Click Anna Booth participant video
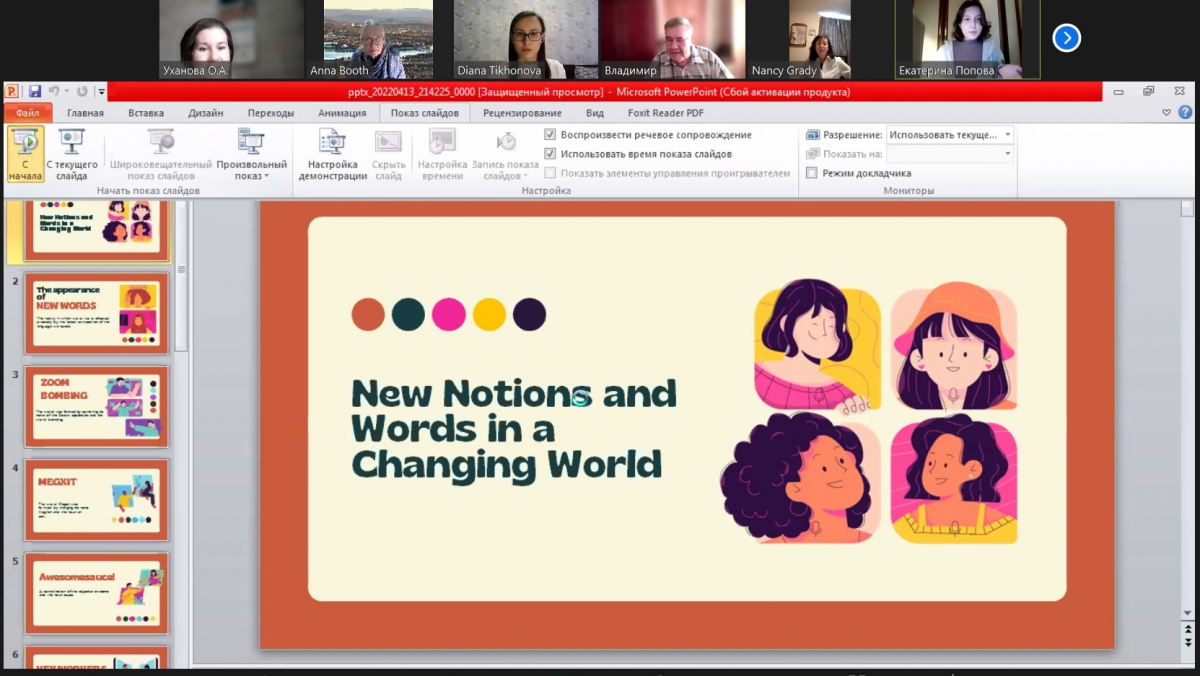 tap(378, 39)
